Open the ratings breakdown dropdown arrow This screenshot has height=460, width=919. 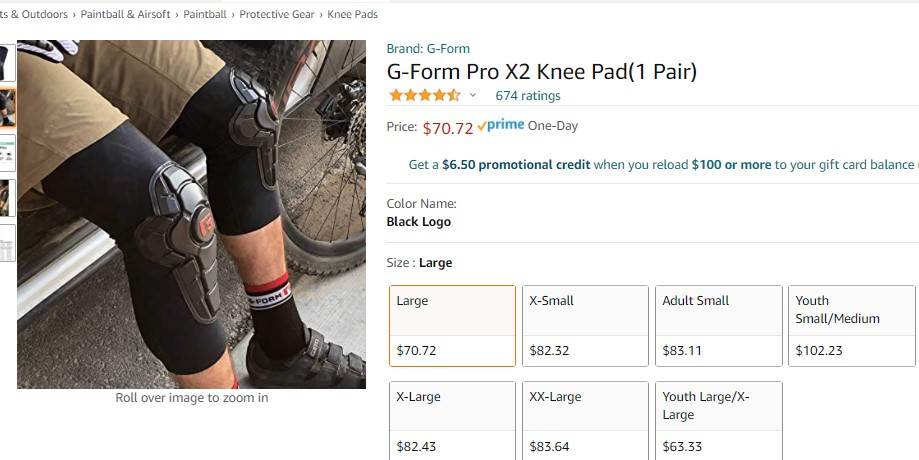(x=473, y=96)
